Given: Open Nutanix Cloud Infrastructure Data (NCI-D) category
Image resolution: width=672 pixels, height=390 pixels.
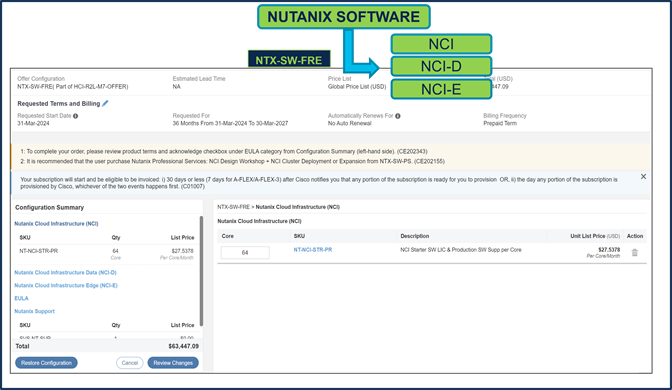Looking at the screenshot, I should pyautogui.click(x=65, y=273).
